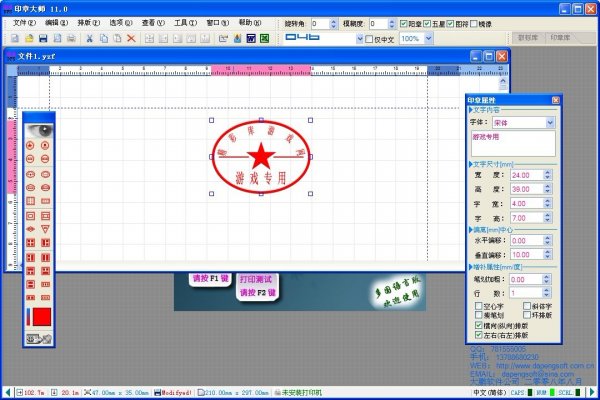The height and width of the screenshot is (400, 600).
Task: Switch to the 印章库 tab
Action: pyautogui.click(x=560, y=38)
